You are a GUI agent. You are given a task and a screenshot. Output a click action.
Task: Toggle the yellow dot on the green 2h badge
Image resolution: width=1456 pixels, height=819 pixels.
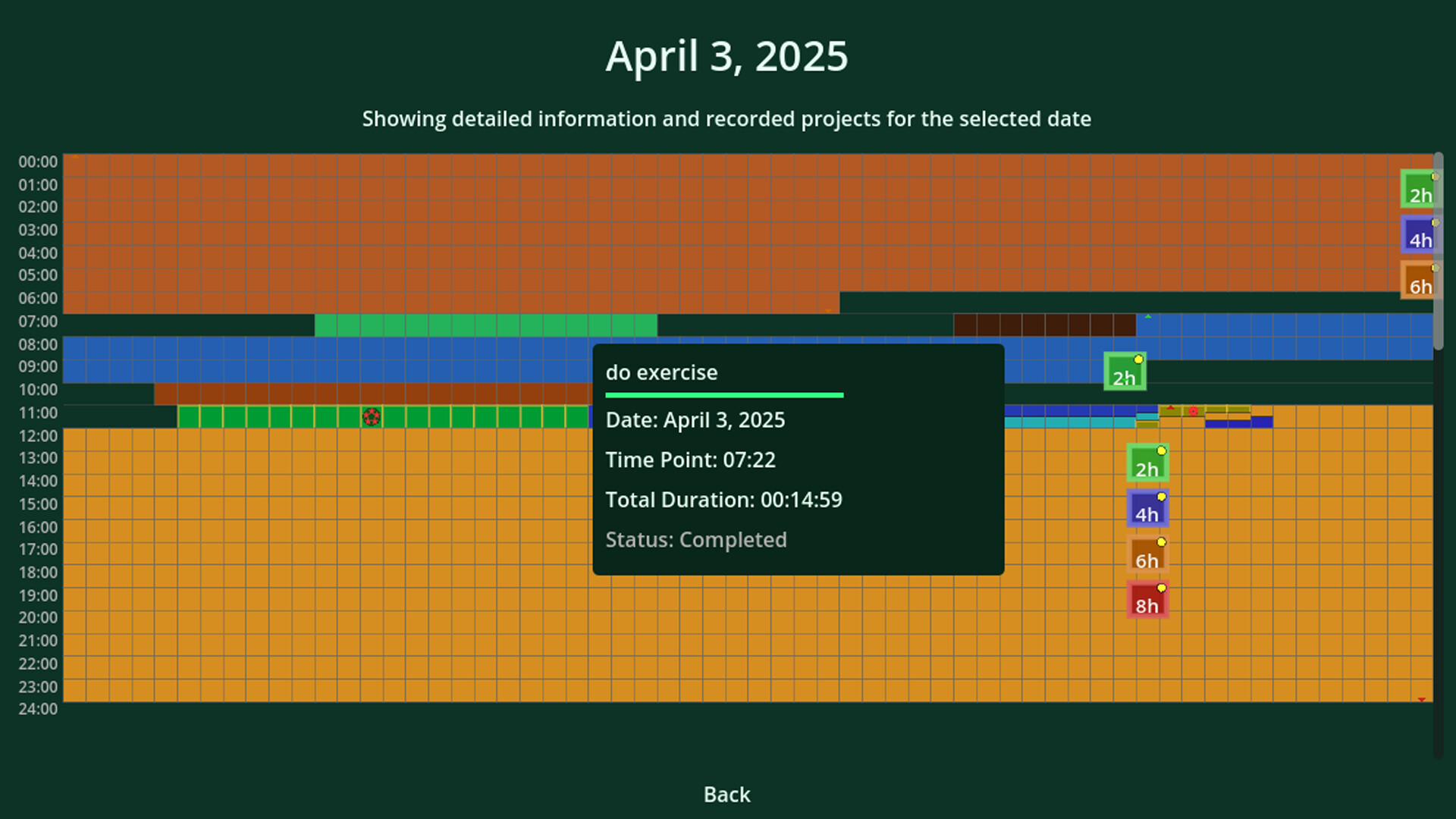(1161, 450)
